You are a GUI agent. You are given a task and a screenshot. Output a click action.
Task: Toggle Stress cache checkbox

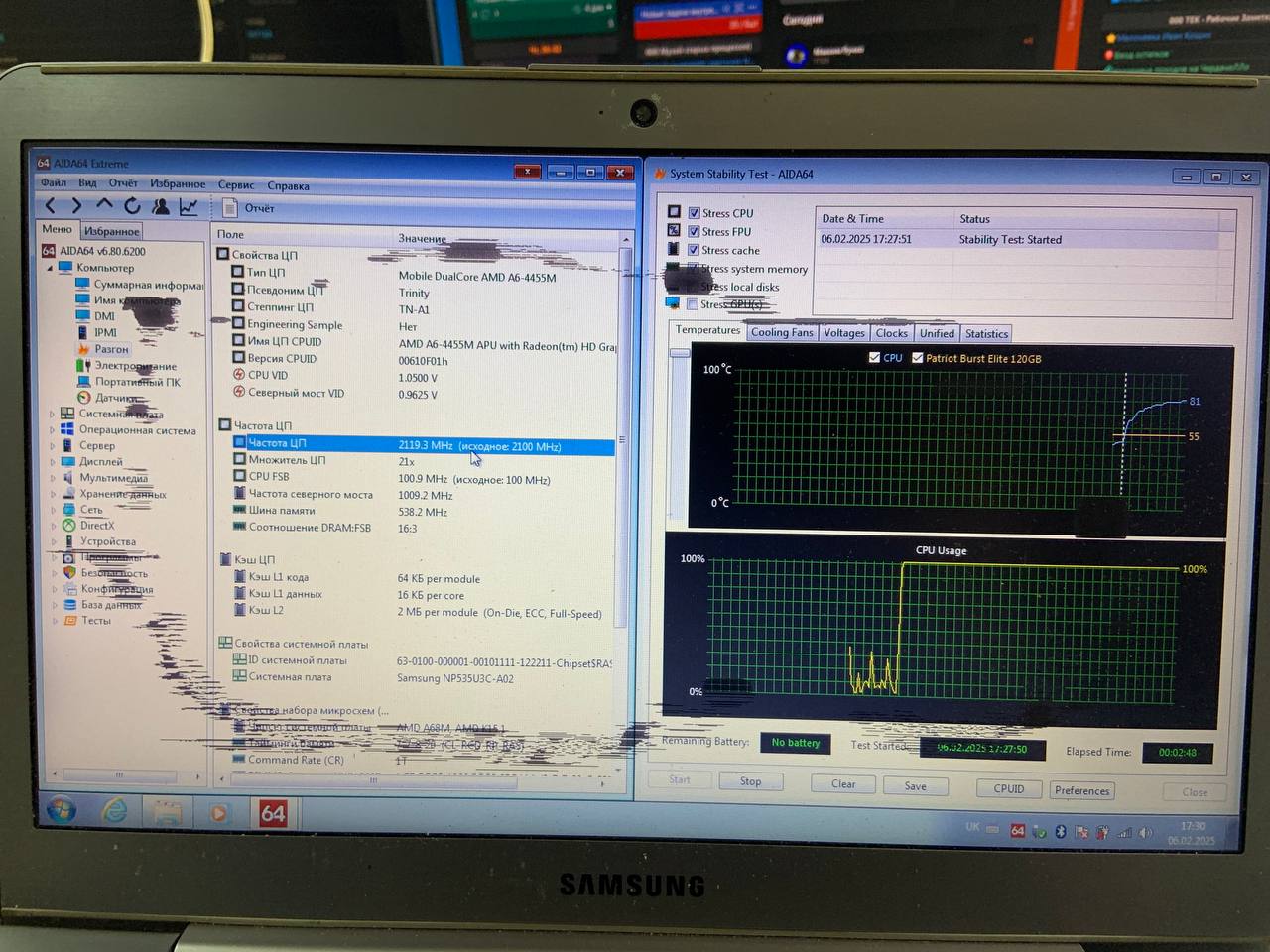click(694, 250)
